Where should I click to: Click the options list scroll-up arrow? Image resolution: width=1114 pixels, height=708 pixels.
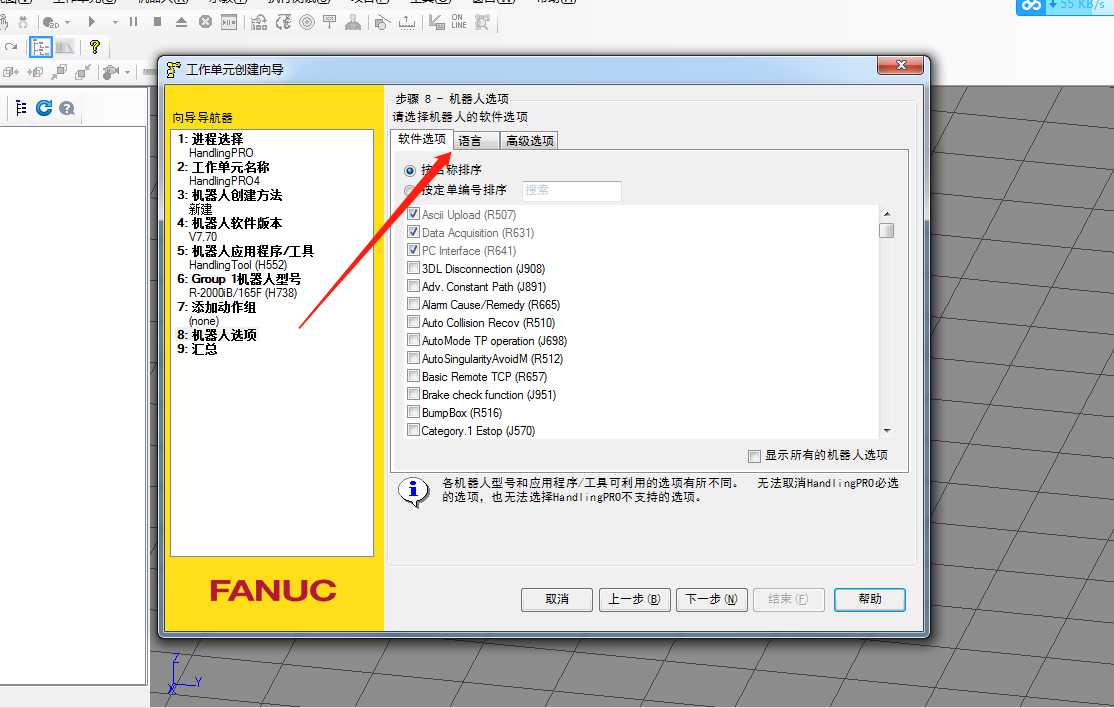(x=887, y=213)
